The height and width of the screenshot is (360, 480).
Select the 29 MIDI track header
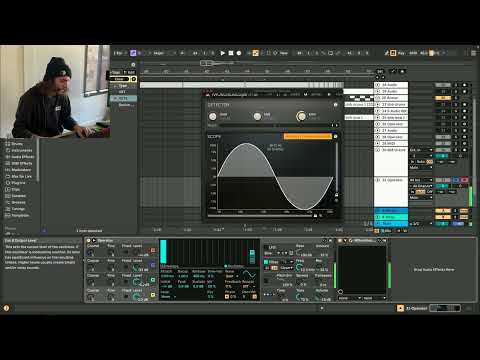(391, 144)
